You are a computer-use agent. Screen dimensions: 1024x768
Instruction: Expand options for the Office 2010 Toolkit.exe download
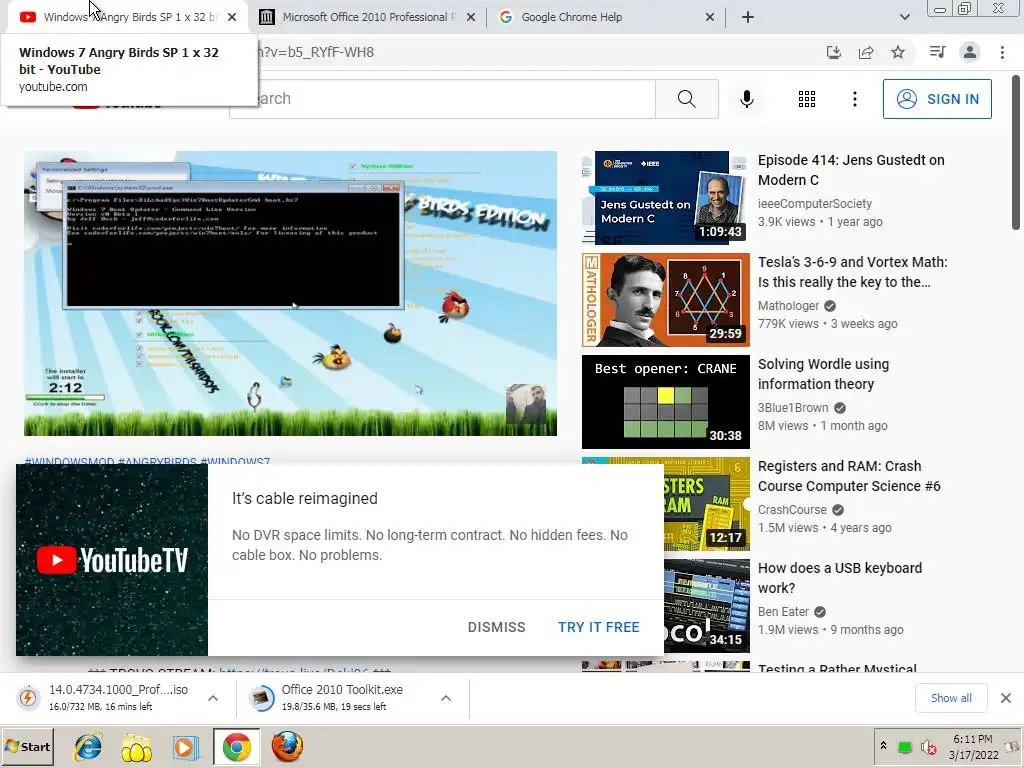(446, 698)
